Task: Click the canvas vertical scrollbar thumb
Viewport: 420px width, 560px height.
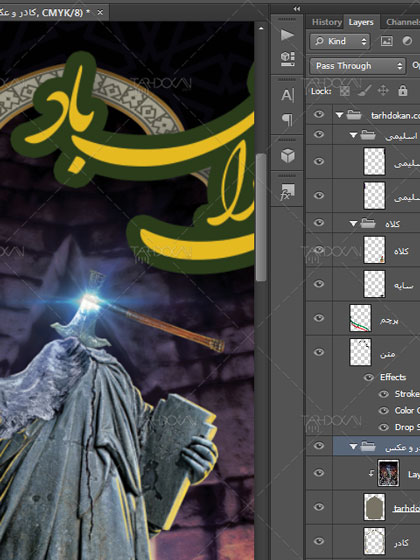Action: click(x=261, y=217)
